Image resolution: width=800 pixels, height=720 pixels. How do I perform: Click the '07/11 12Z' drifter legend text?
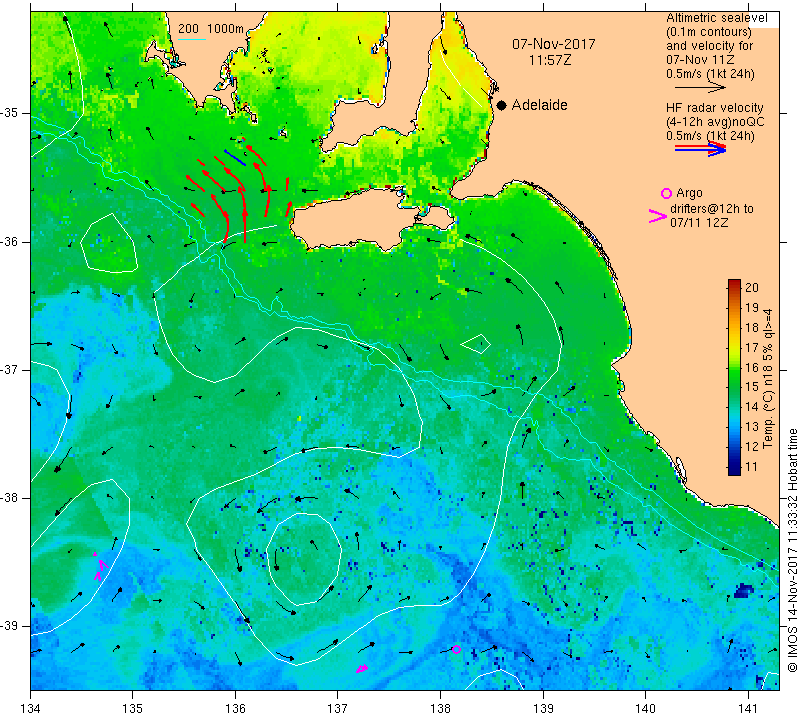pos(698,222)
